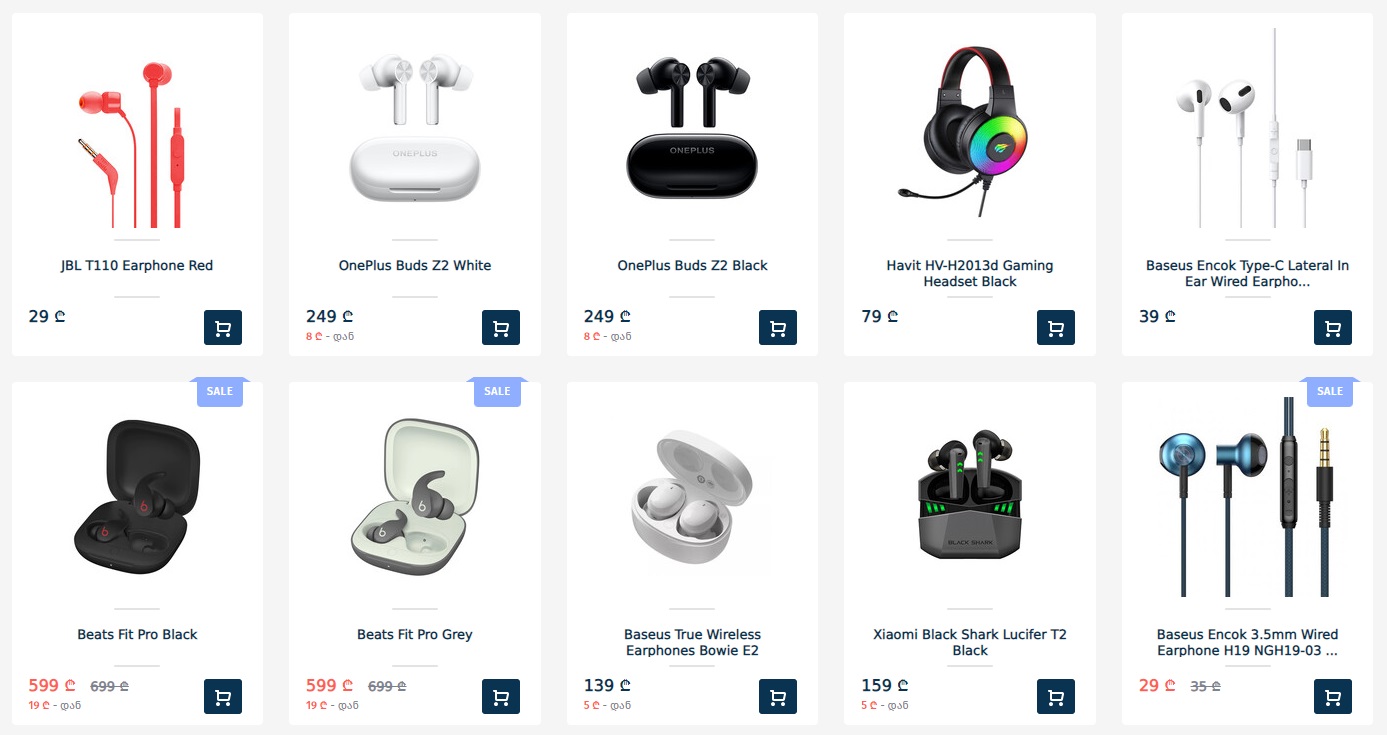Add Baseus Encok H19 earphone to cart

[x=1333, y=697]
